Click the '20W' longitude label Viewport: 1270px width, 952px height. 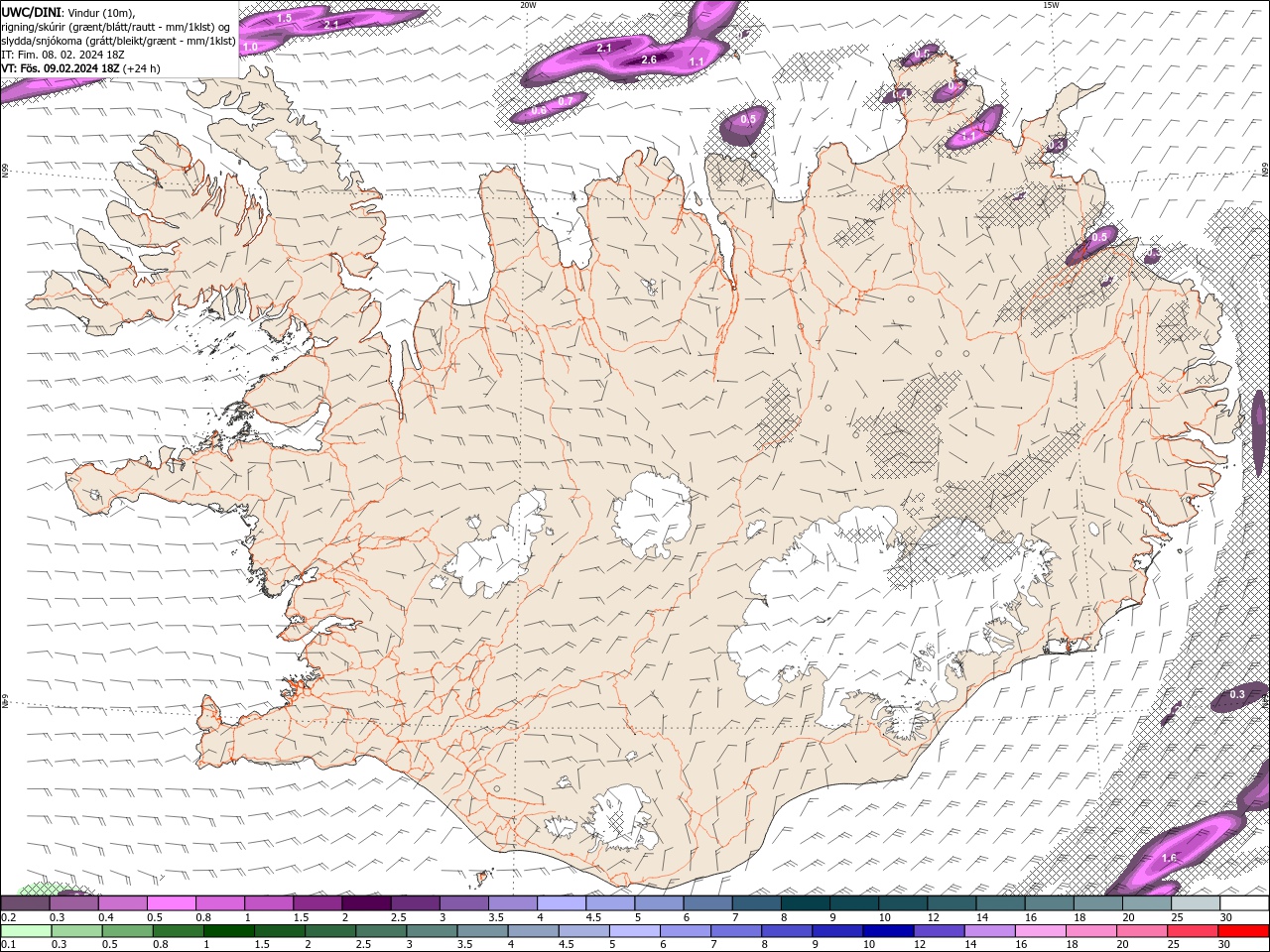tap(528, 4)
